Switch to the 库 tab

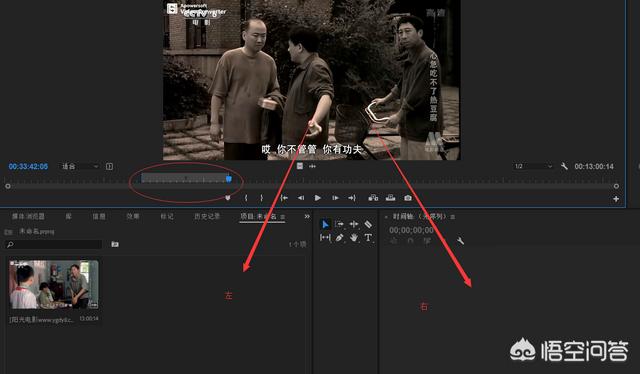click(x=69, y=216)
